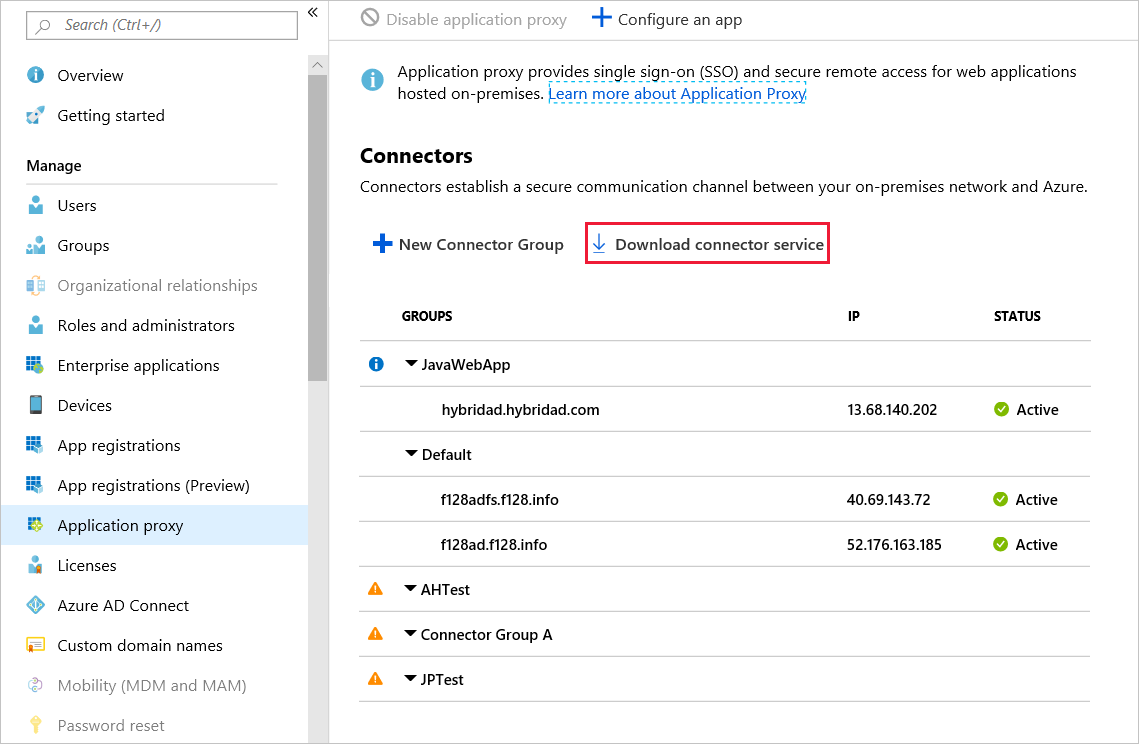
Task: Click the Enterprise applications grid icon
Action: 36,365
